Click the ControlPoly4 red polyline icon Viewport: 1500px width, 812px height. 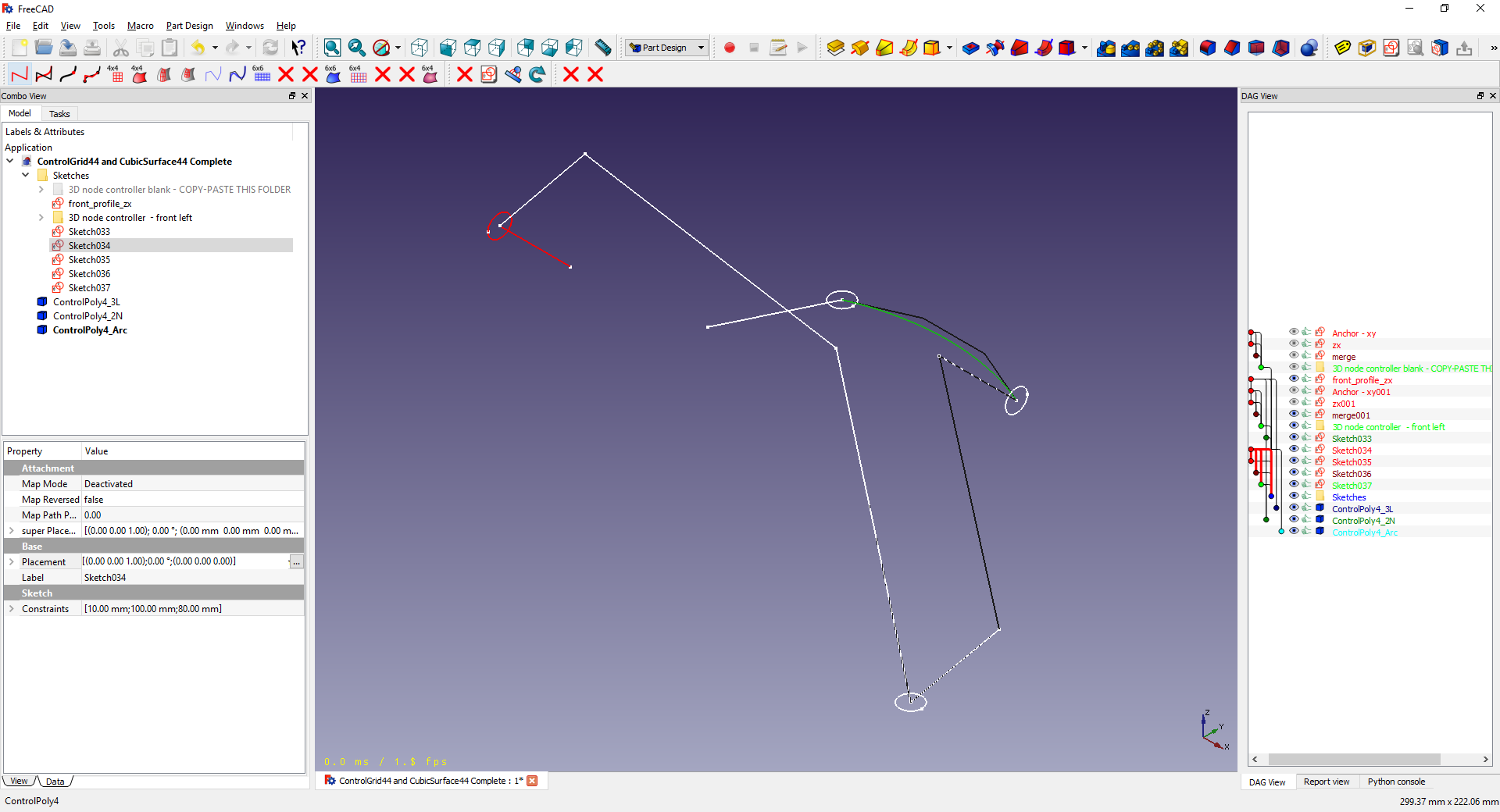[x=20, y=74]
